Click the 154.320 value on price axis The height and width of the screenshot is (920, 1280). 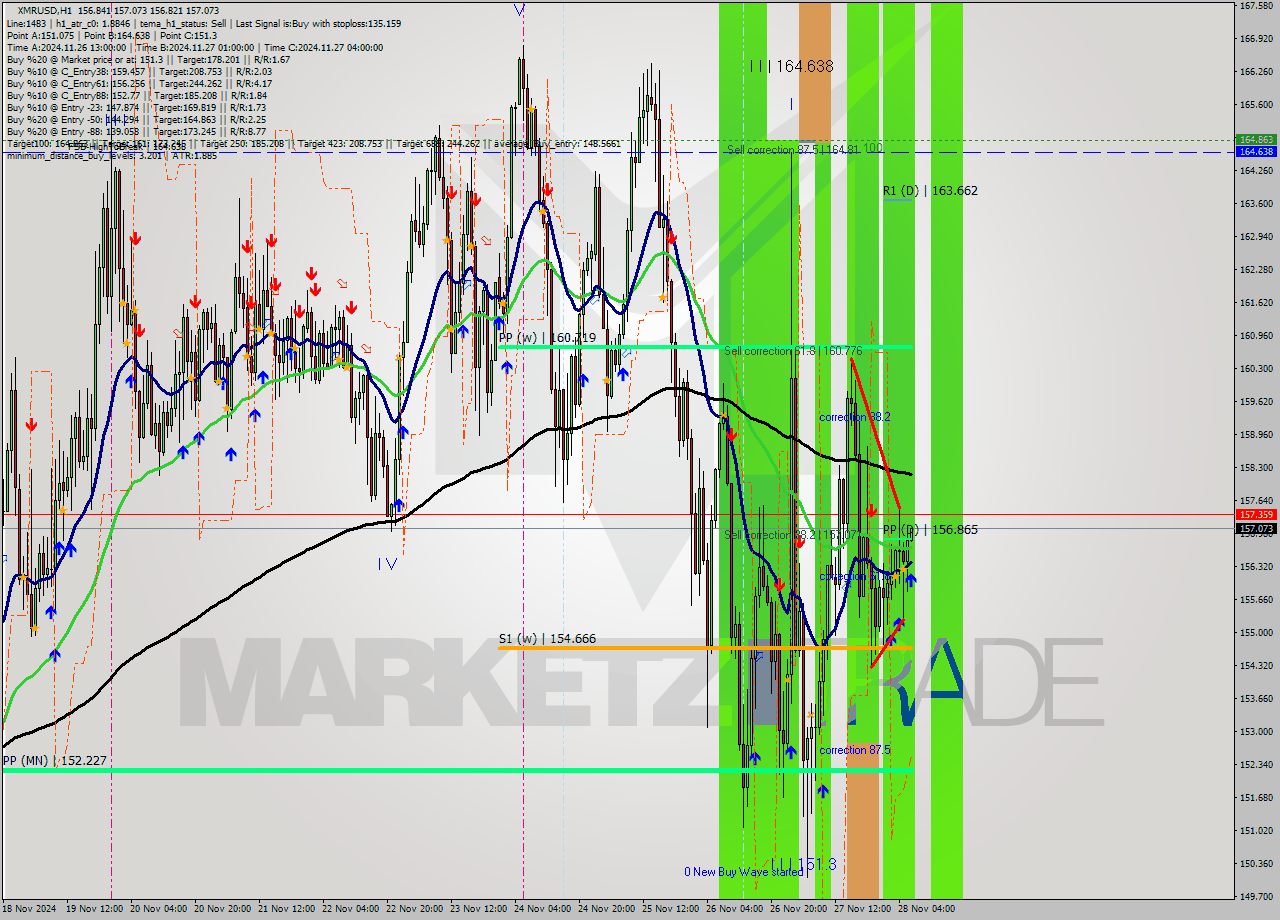(1255, 666)
